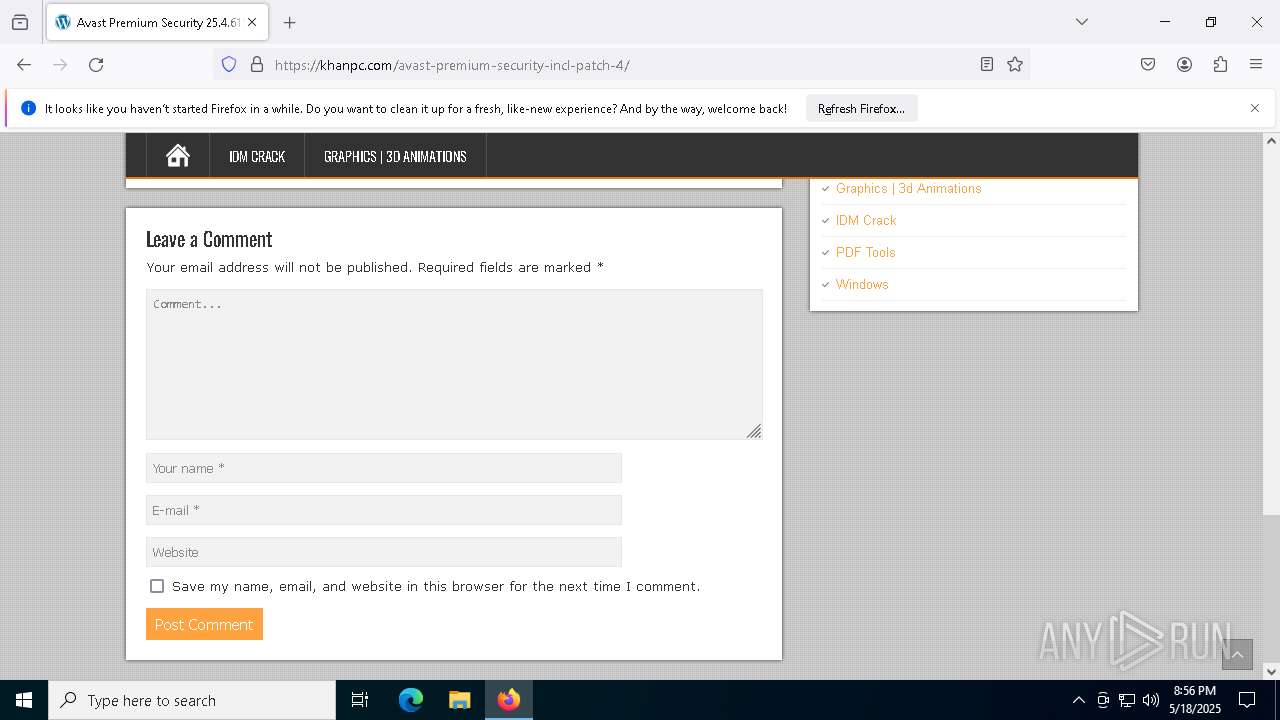Image resolution: width=1280 pixels, height=720 pixels.
Task: Open IDM Crack sidebar category link
Action: [866, 220]
